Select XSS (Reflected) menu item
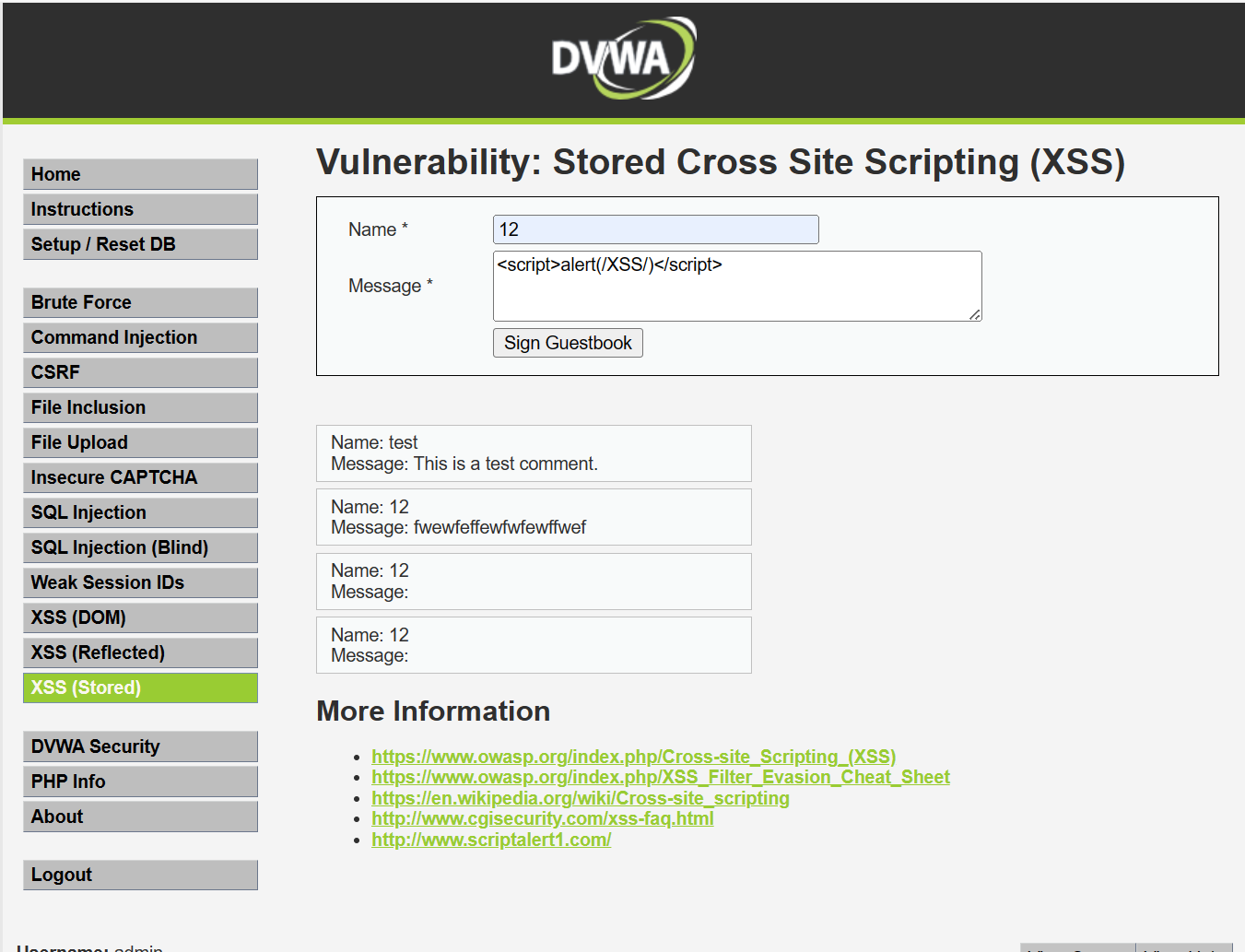Image resolution: width=1245 pixels, height=952 pixels. point(140,652)
